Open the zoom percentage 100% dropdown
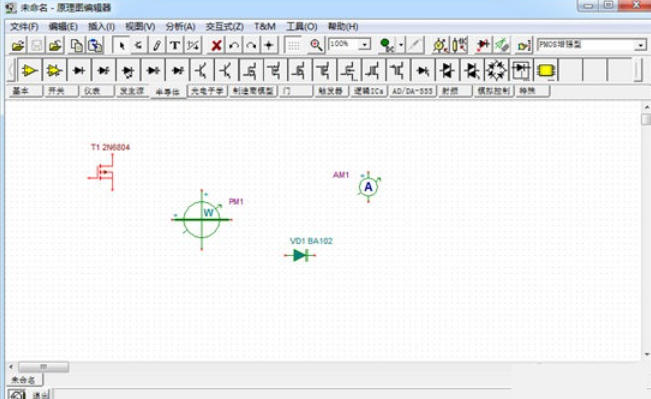Image resolution: width=651 pixels, height=399 pixels. 365,44
